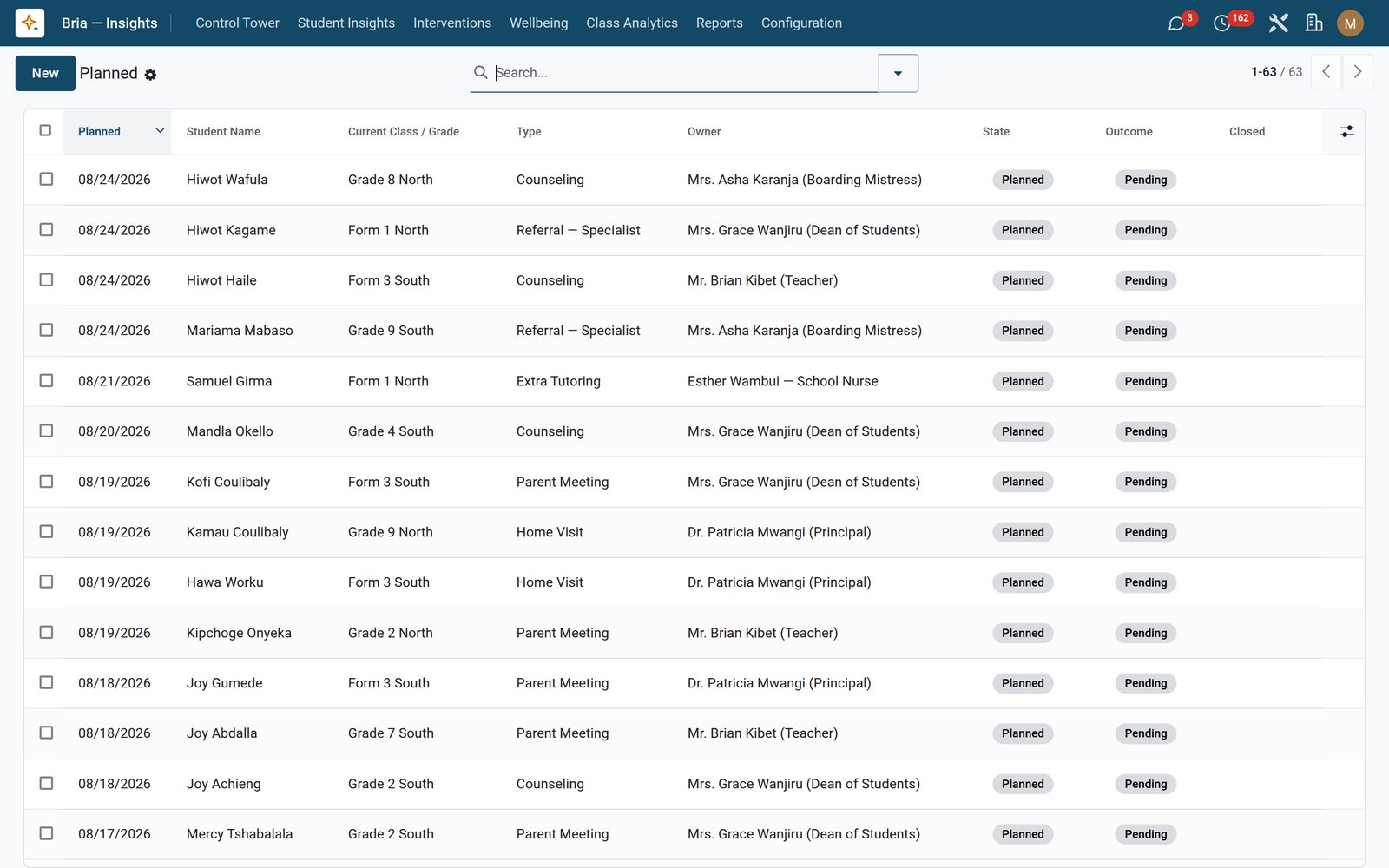Sort by the Planned column header

pos(117,131)
